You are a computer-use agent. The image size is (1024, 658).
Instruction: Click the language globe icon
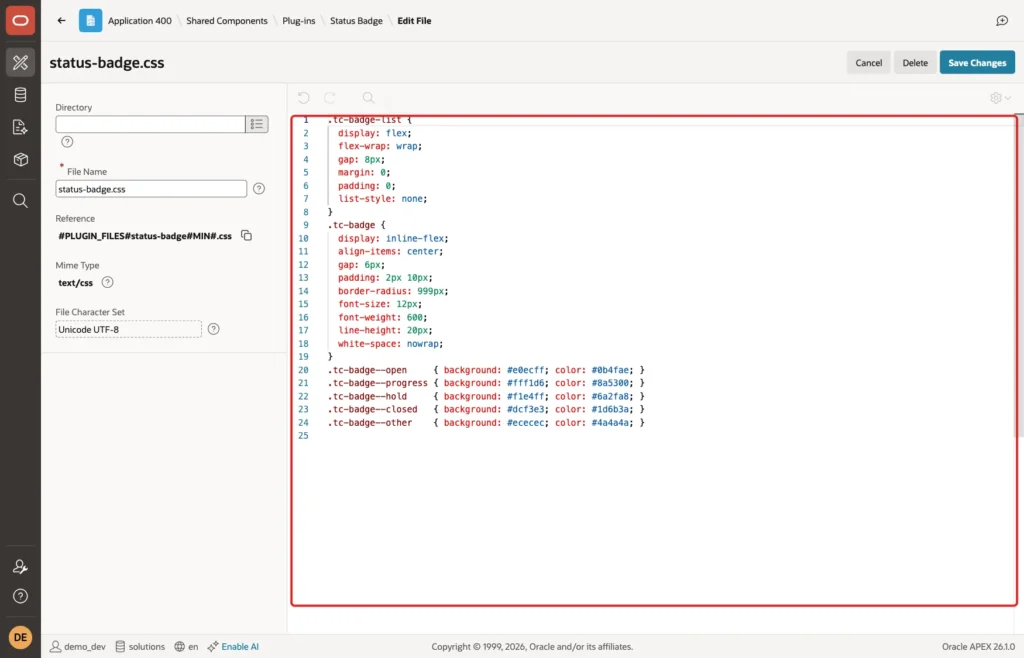[x=180, y=646]
